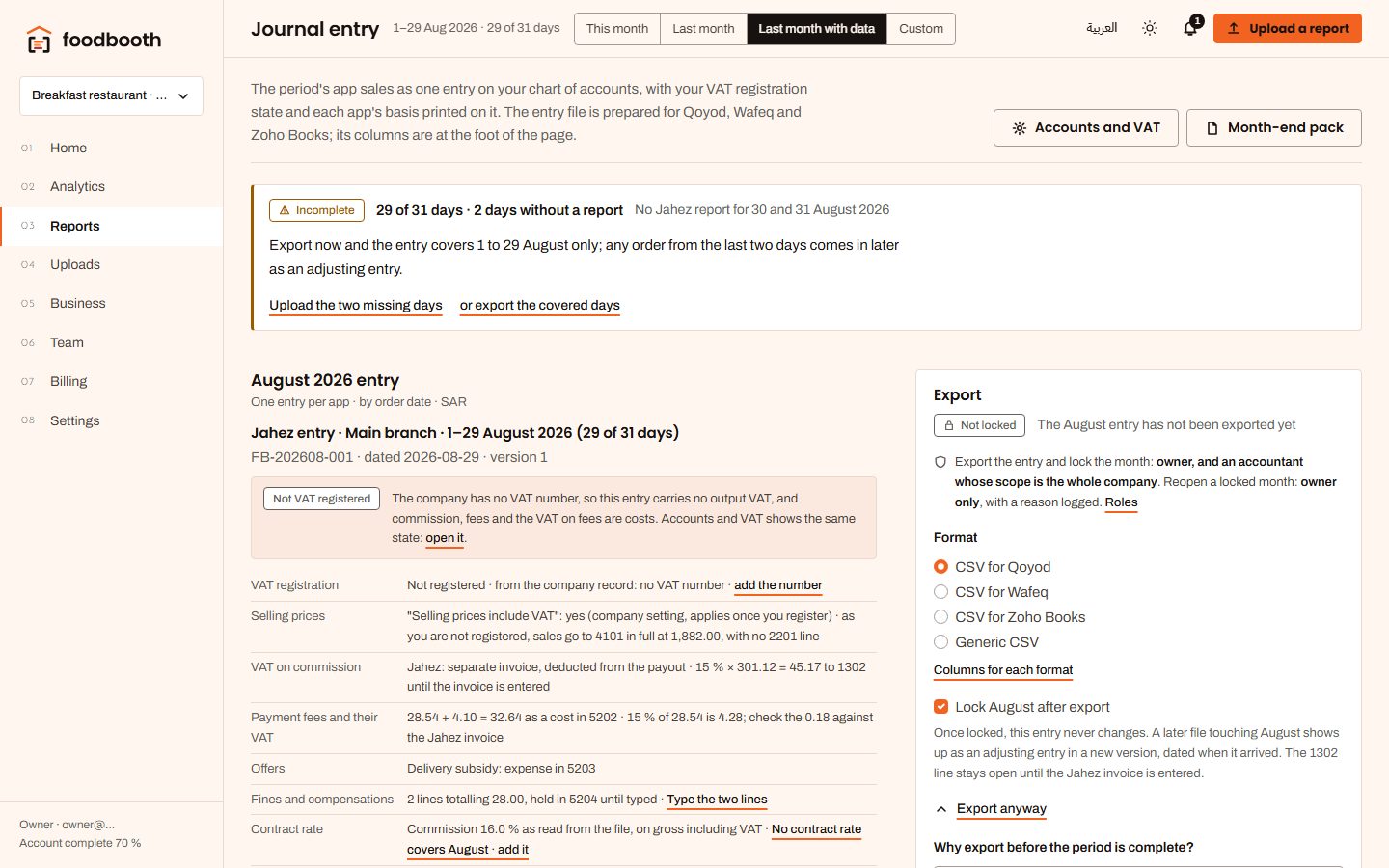Select CSV for Wafeq format

pos(991,592)
